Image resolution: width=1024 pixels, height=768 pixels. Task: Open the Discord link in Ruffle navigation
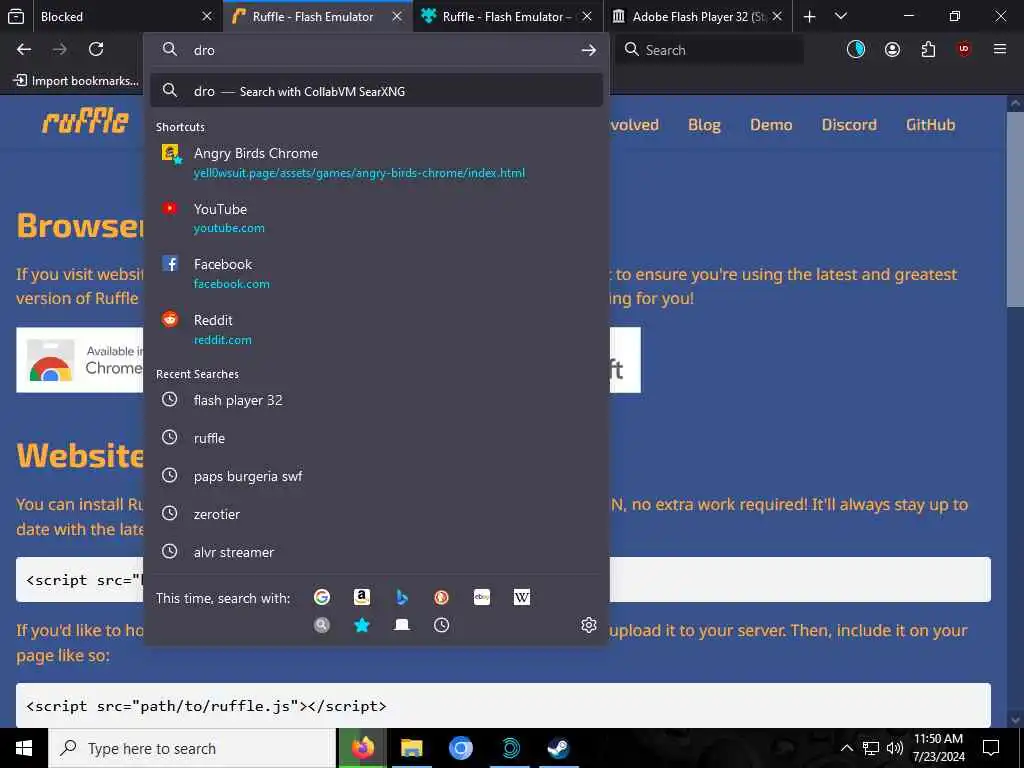pyautogui.click(x=849, y=125)
